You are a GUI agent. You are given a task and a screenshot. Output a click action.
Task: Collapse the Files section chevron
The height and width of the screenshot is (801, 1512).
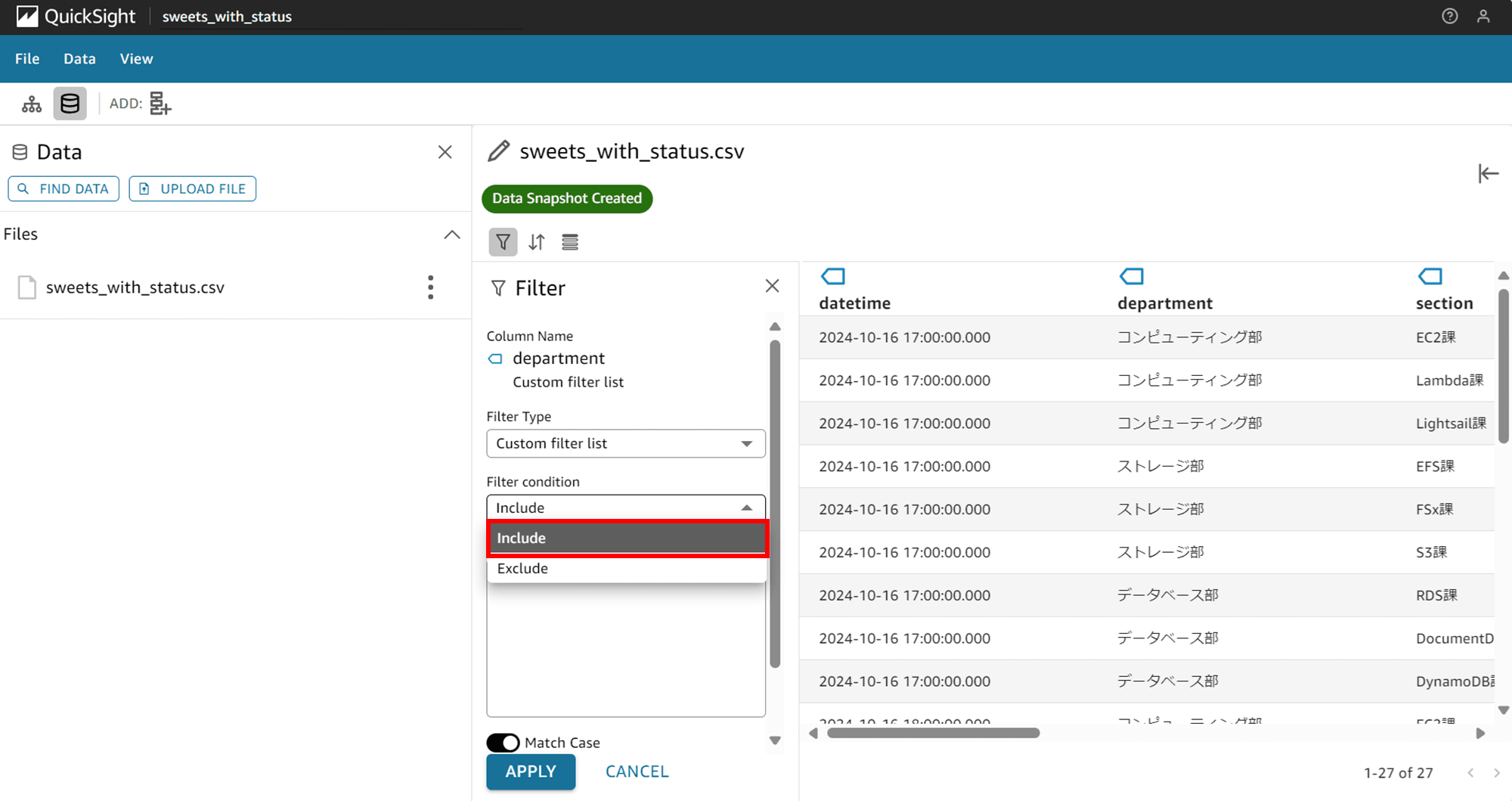pos(452,234)
